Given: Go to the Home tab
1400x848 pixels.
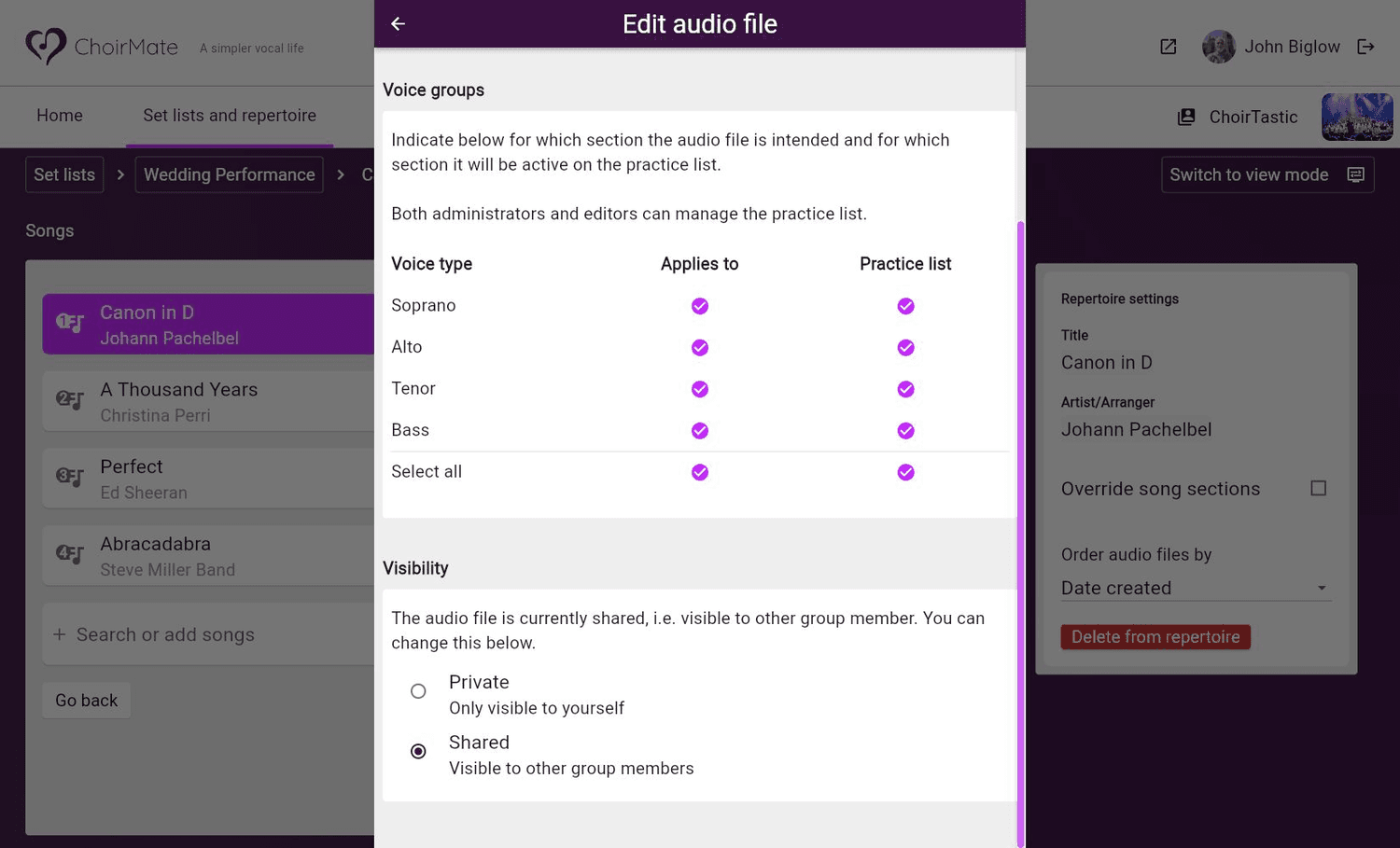Looking at the screenshot, I should [x=60, y=116].
